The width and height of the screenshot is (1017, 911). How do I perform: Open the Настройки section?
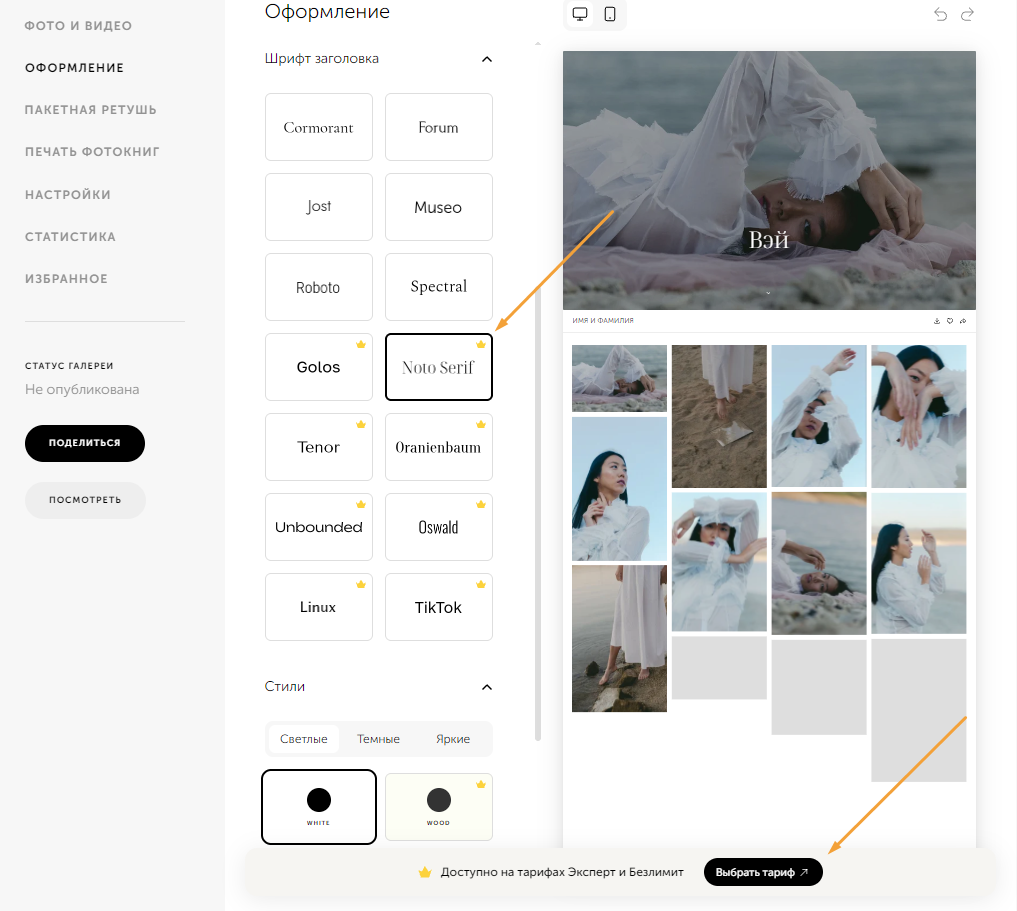(67, 195)
